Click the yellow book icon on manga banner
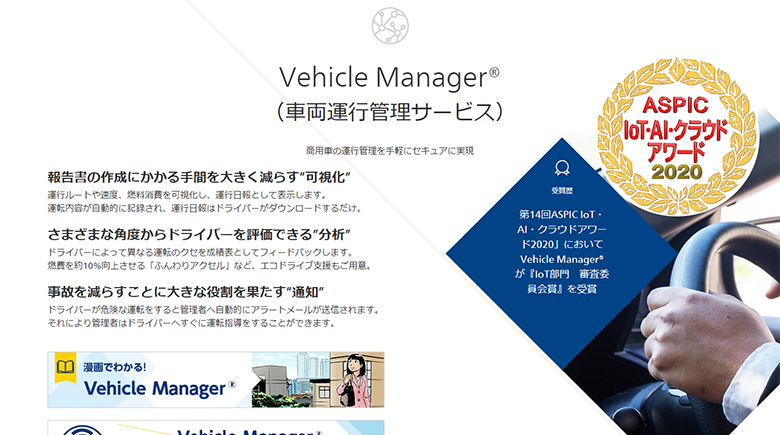The image size is (780, 435). [65, 368]
